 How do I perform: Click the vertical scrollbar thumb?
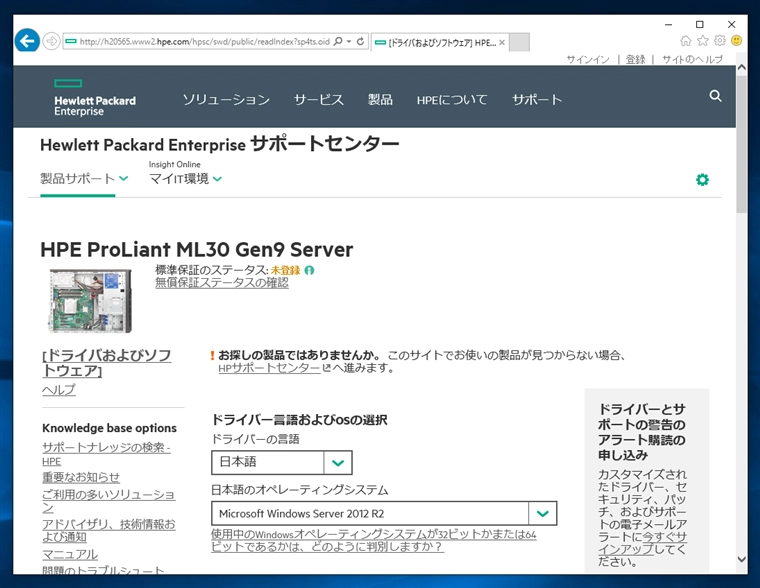pyautogui.click(x=741, y=143)
